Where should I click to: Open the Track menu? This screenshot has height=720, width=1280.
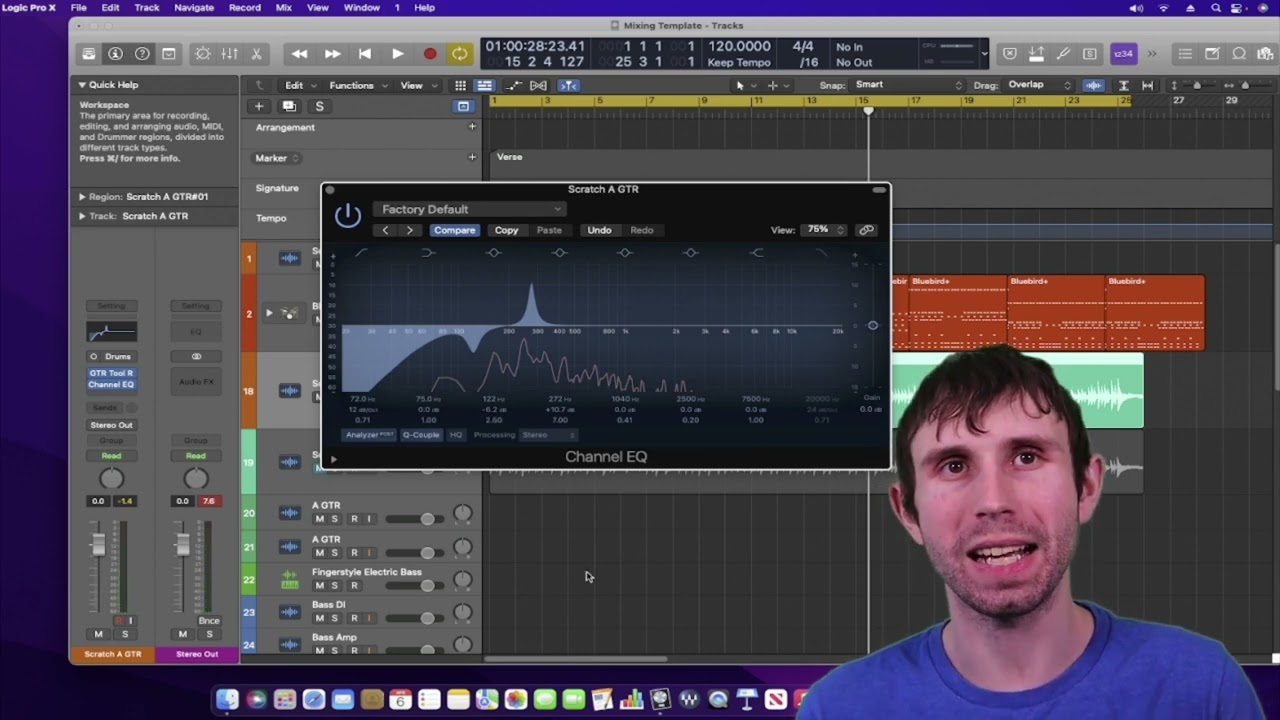147,8
